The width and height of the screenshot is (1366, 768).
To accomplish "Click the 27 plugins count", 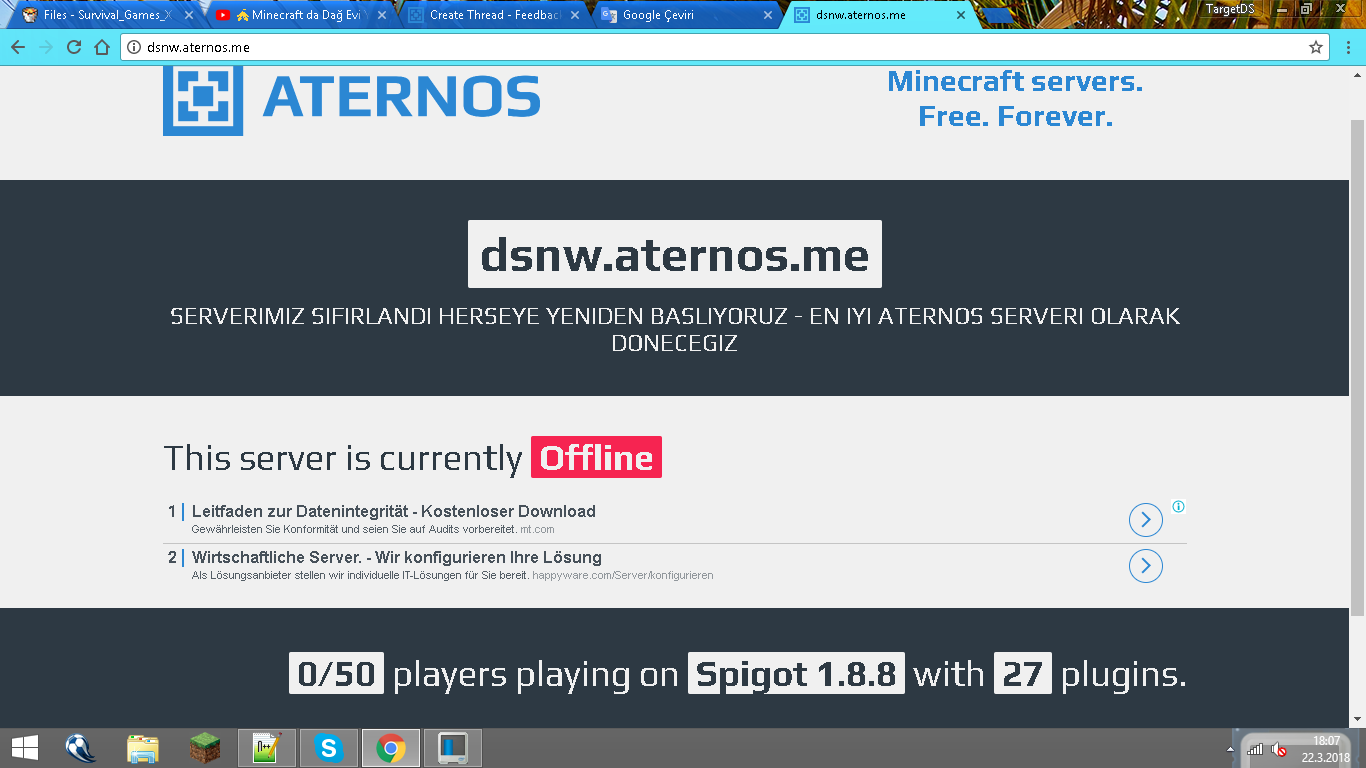I will 1023,674.
